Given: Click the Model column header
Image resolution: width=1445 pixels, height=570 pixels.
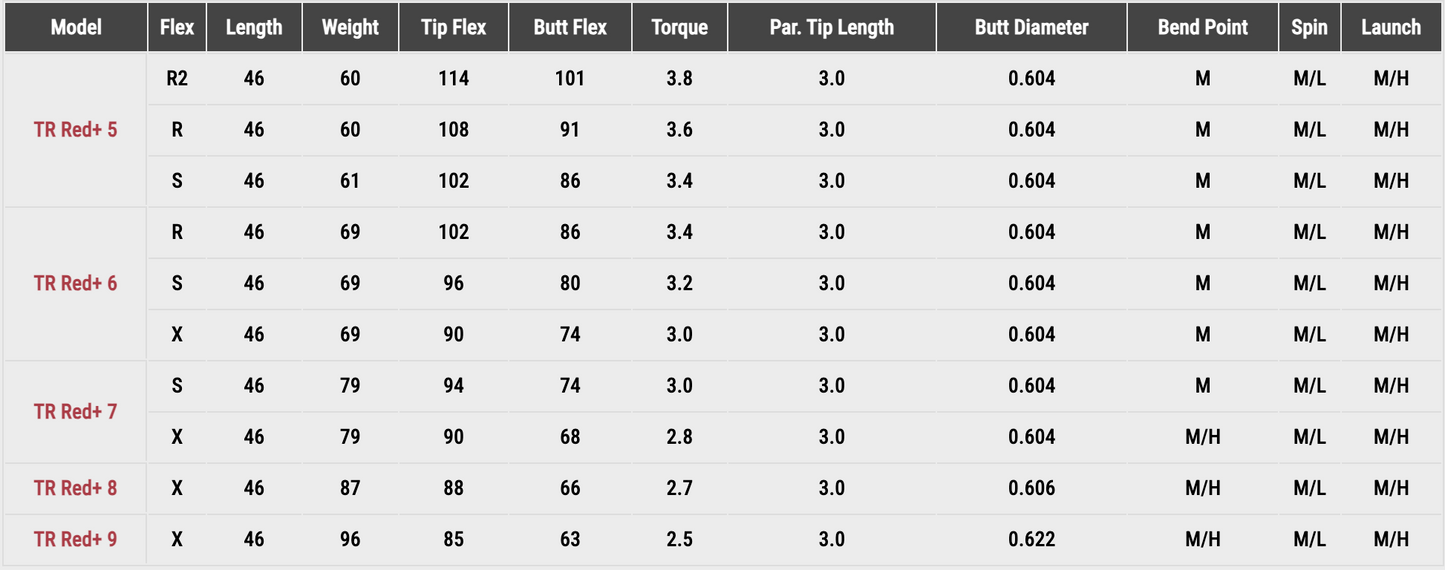Looking at the screenshot, I should [x=76, y=27].
